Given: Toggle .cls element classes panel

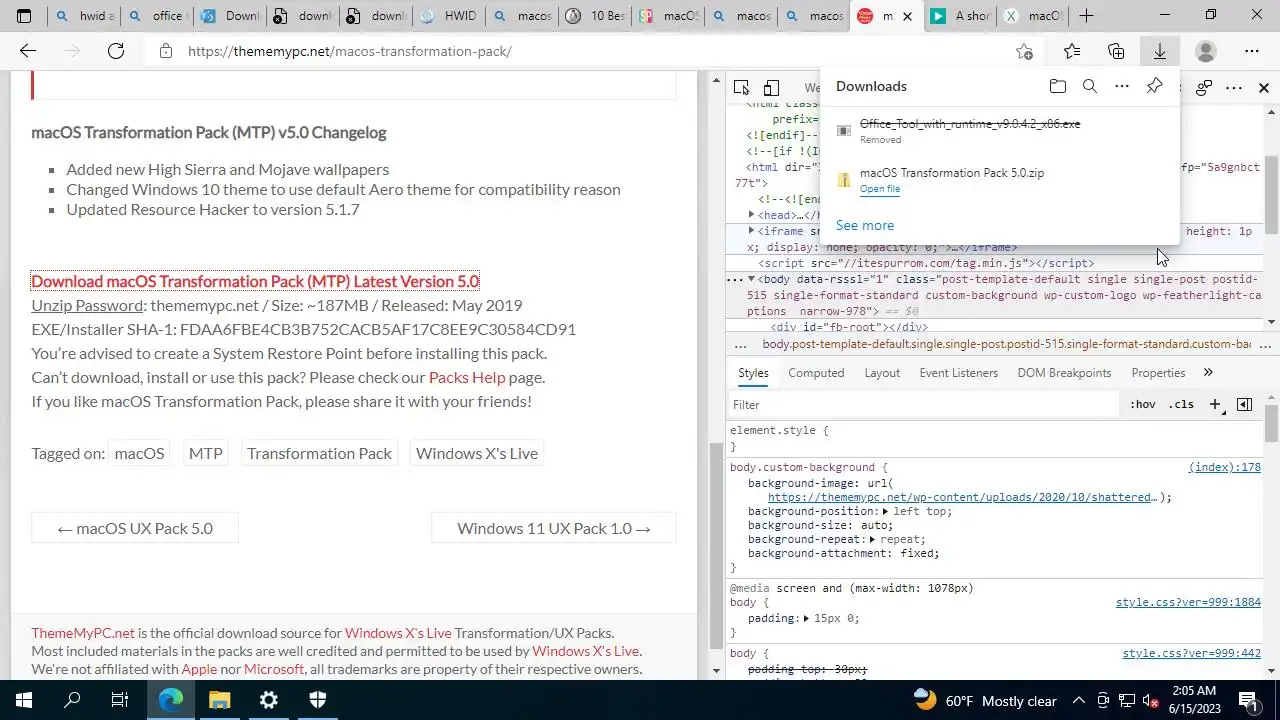Looking at the screenshot, I should [1182, 405].
